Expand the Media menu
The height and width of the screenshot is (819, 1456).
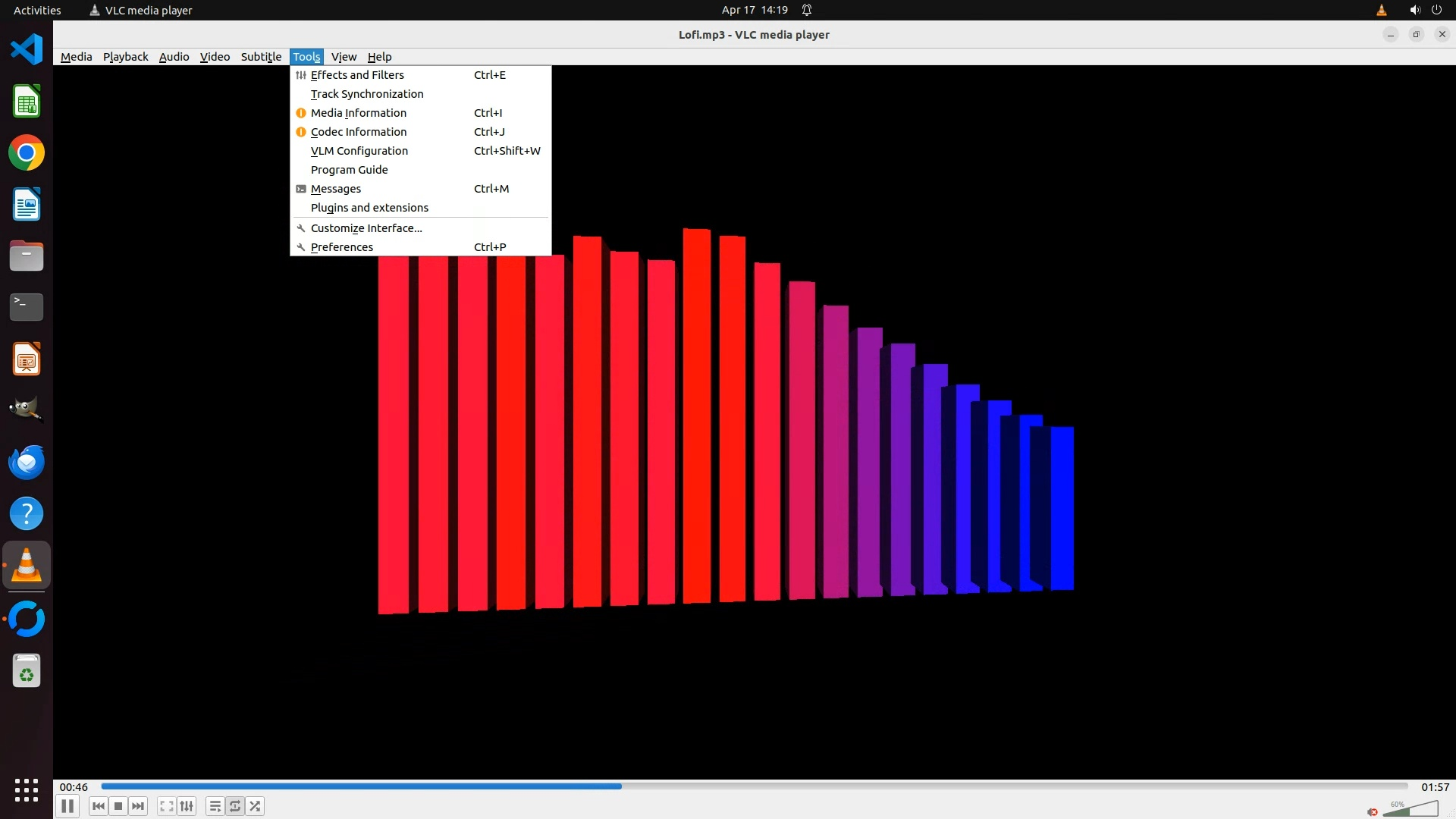76,57
